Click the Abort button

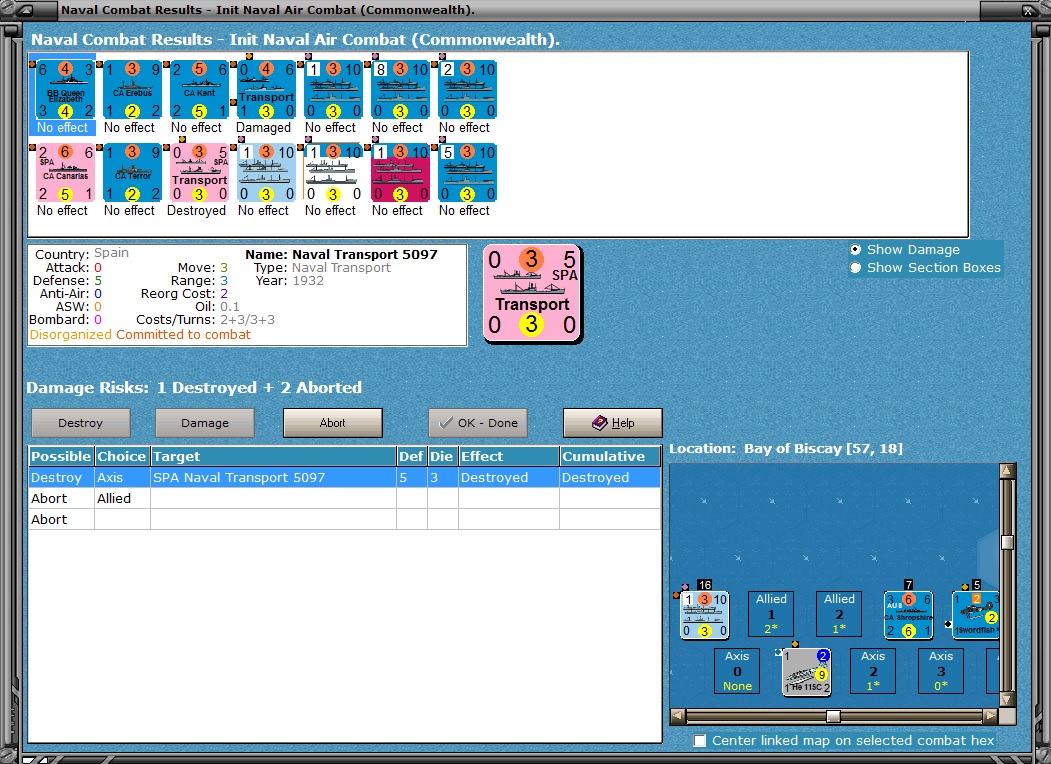click(332, 423)
